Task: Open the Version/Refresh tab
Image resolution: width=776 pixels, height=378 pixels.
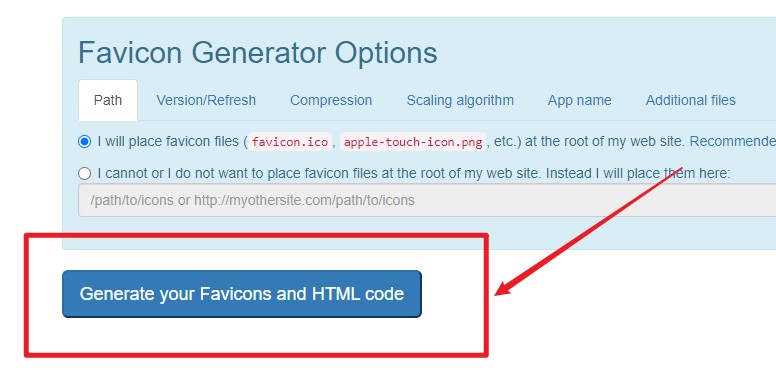Action: pyautogui.click(x=206, y=100)
